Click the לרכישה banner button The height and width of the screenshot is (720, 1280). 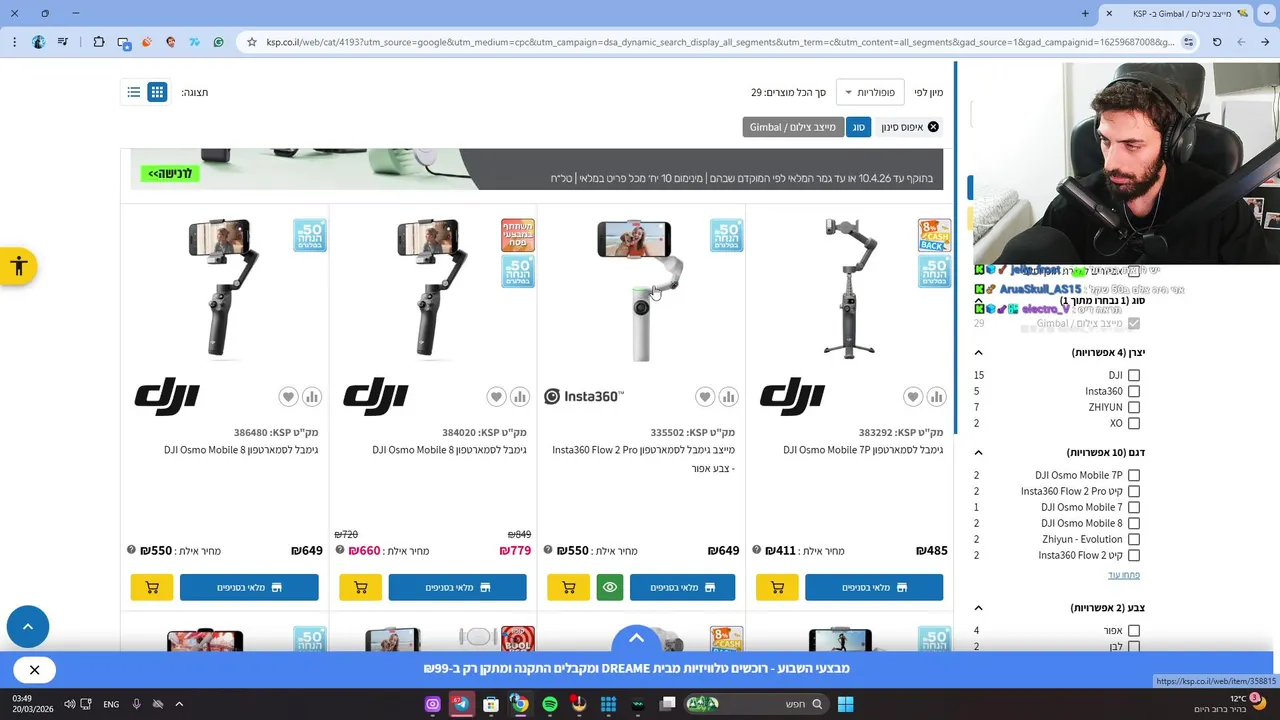tap(170, 173)
